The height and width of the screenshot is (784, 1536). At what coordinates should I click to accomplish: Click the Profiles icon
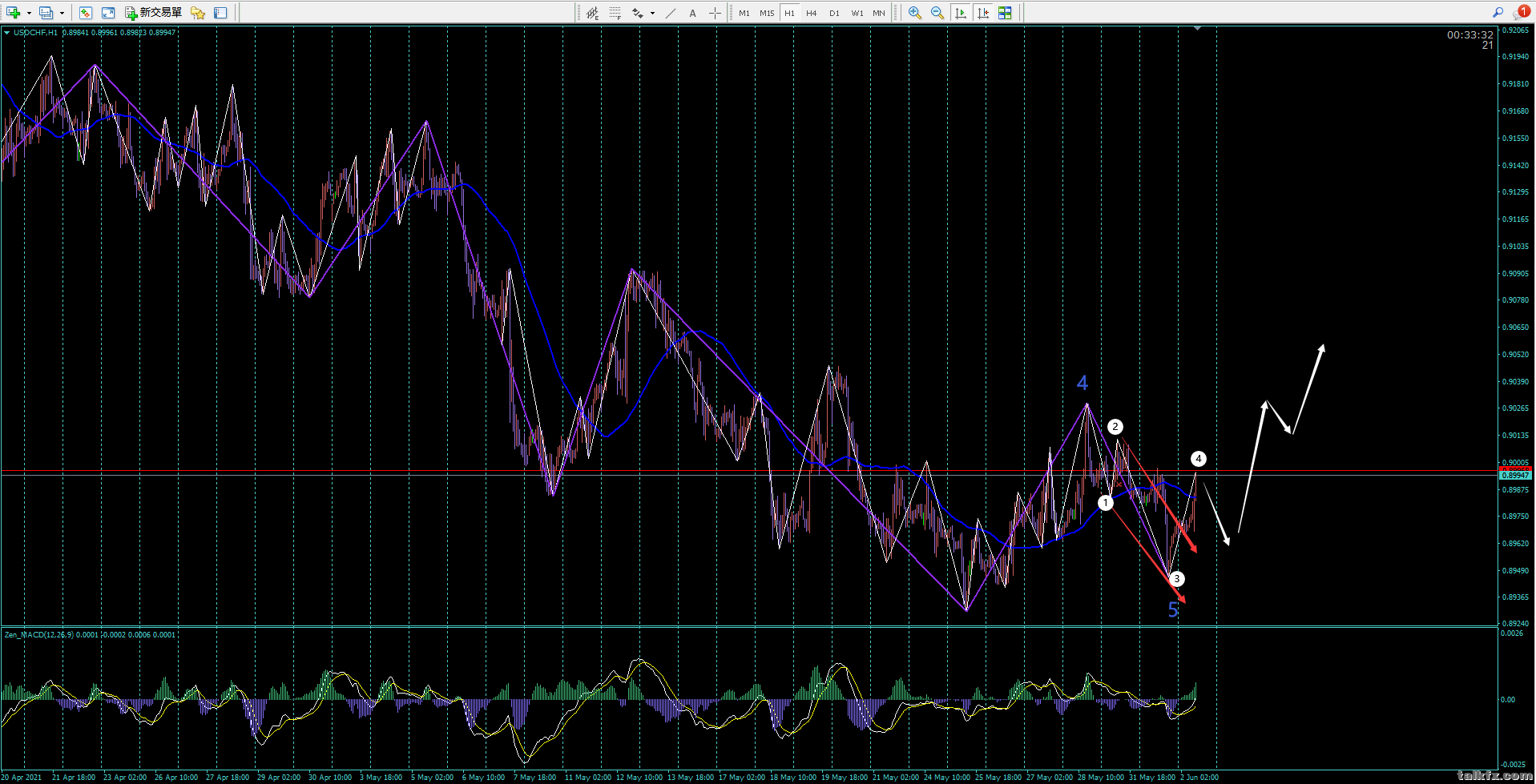click(46, 13)
